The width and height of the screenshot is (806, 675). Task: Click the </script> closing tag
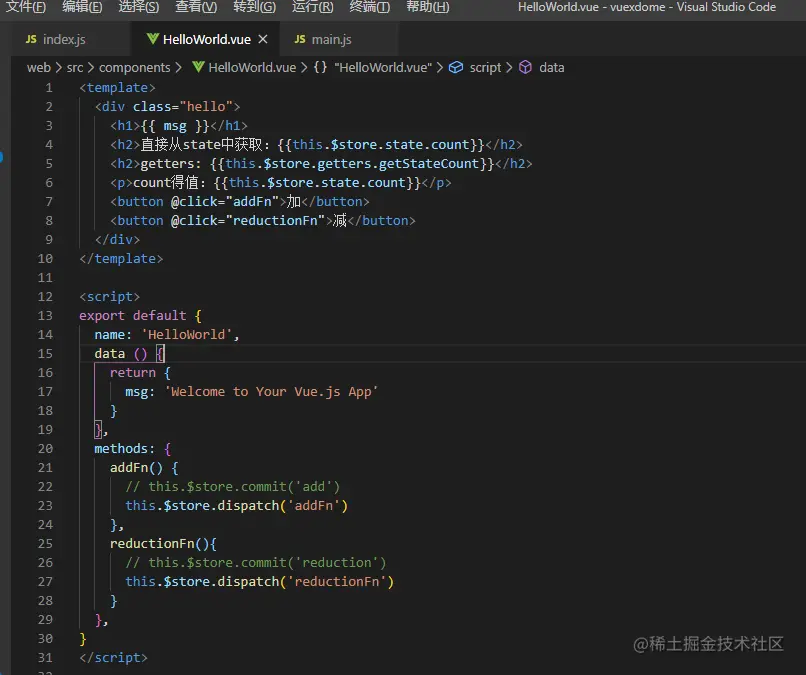tap(114, 658)
